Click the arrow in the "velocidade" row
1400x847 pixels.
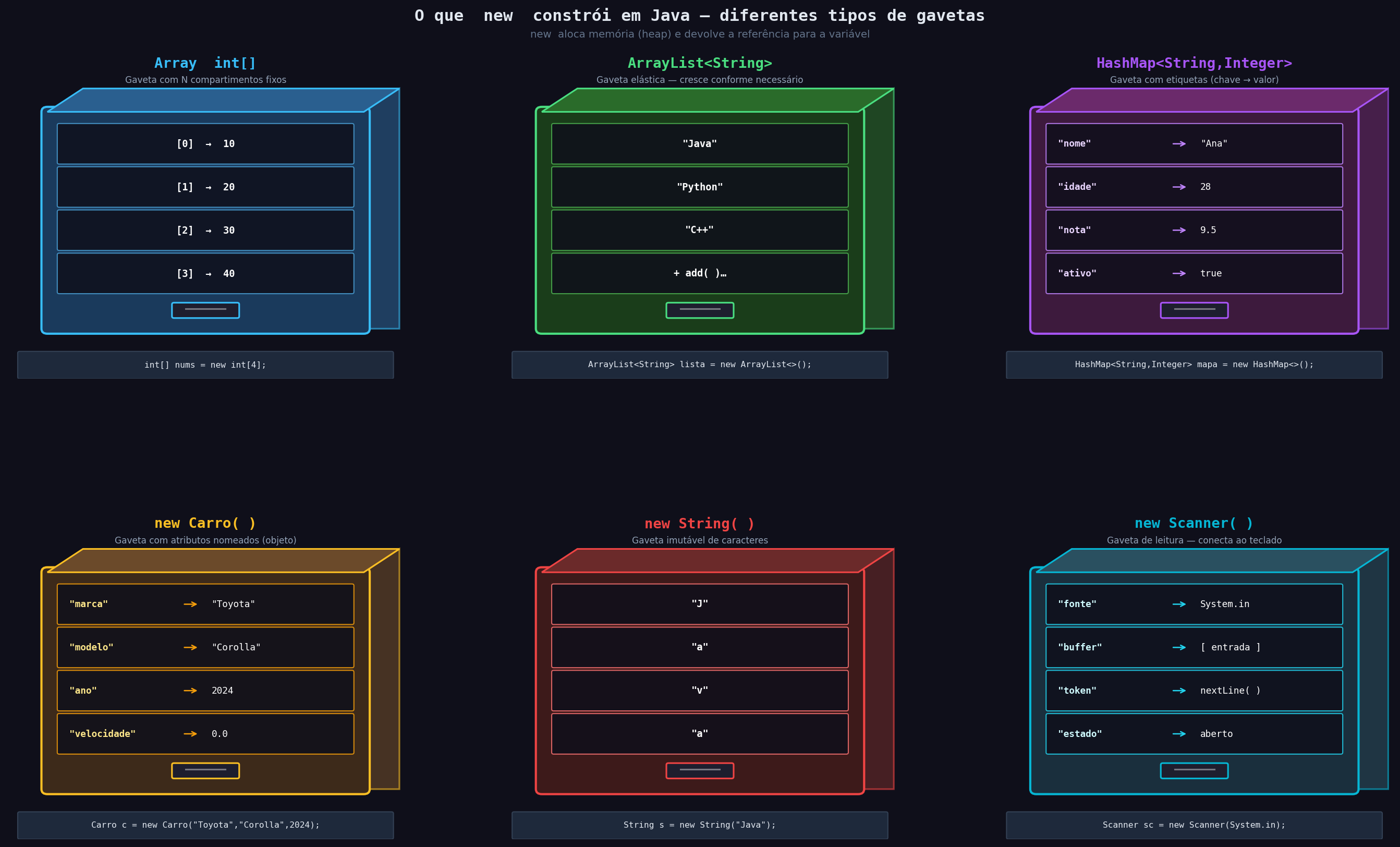pyautogui.click(x=190, y=734)
